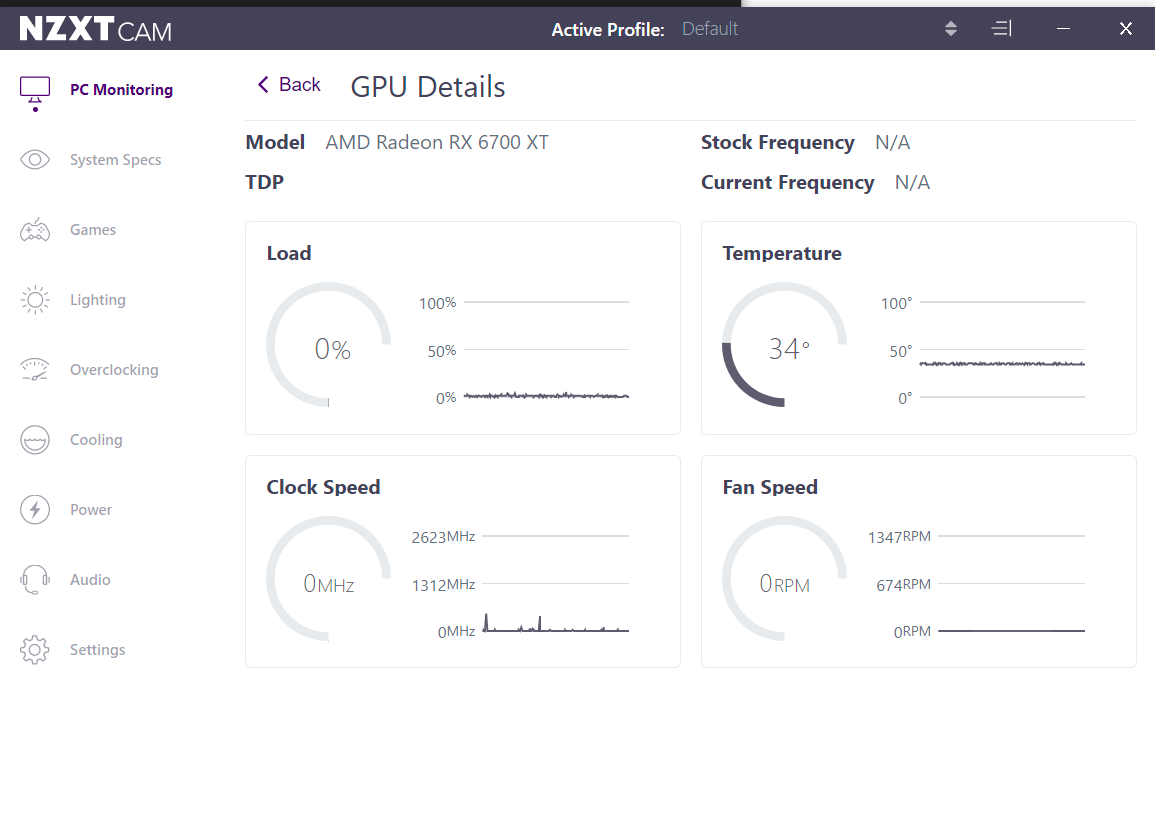Screen dimensions: 1155x831
Task: Click the Cooling icon in sidebar
Action: 35,440
